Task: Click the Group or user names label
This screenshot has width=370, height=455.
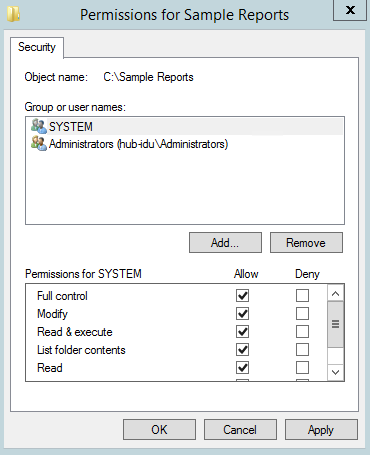Action: tap(75, 107)
